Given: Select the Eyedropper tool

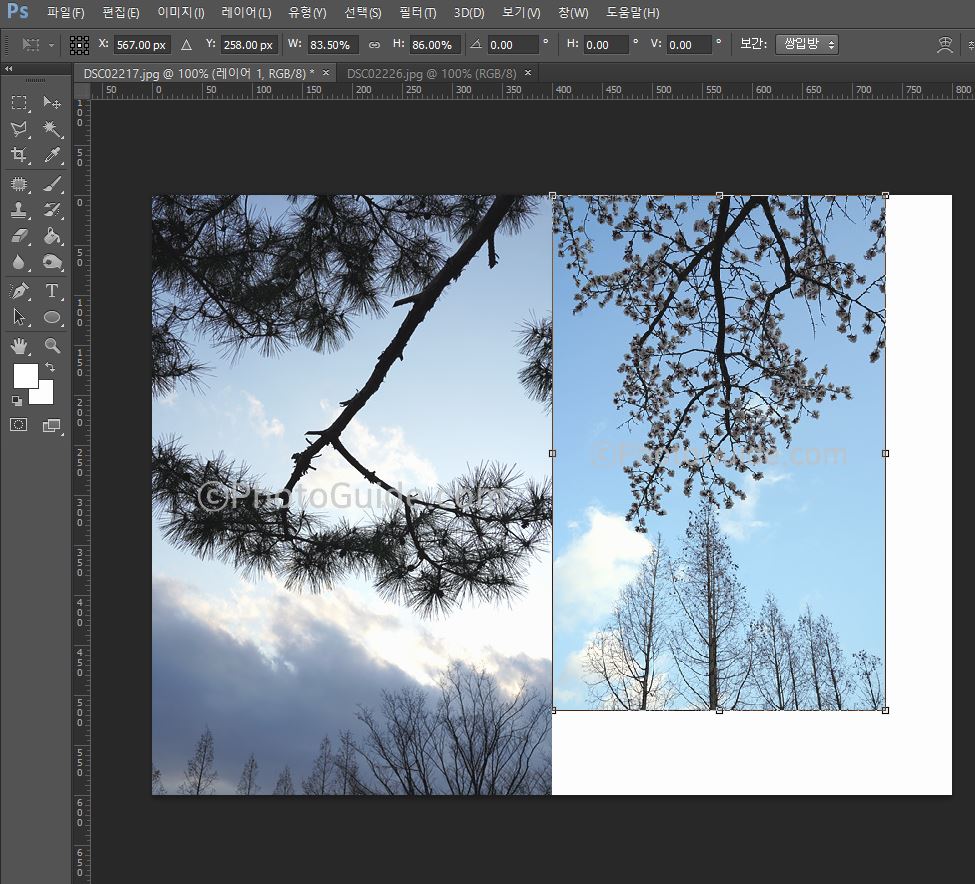Looking at the screenshot, I should (52, 155).
